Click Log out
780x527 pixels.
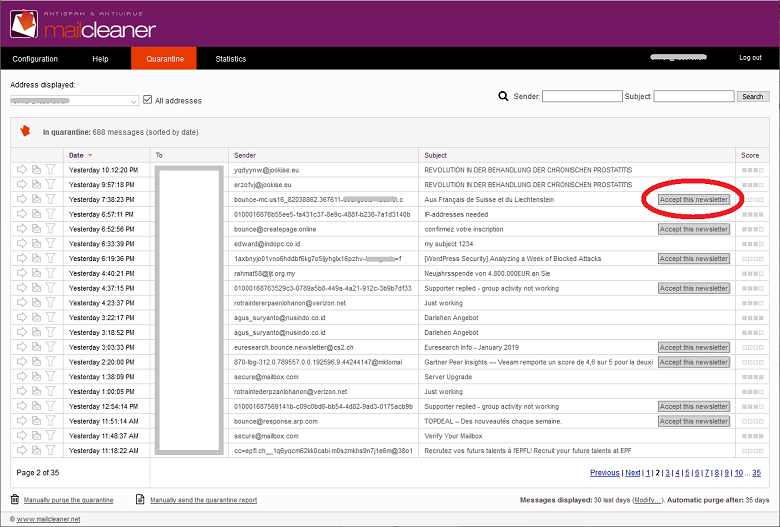[x=750, y=58]
